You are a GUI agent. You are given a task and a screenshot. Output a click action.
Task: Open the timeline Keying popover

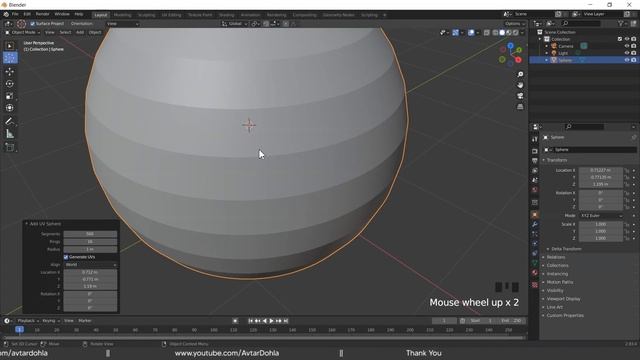pos(51,321)
